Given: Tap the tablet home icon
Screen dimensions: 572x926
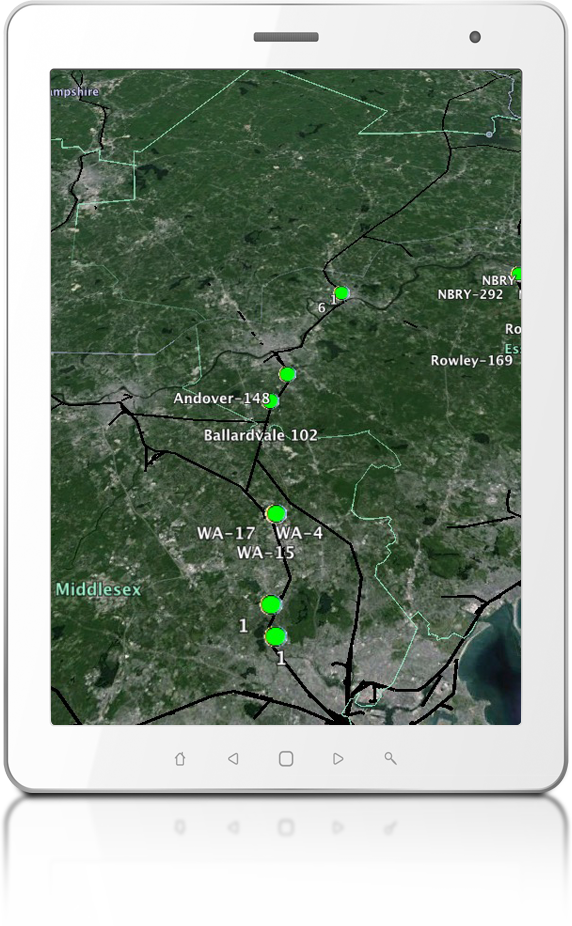Looking at the screenshot, I should [x=180, y=759].
